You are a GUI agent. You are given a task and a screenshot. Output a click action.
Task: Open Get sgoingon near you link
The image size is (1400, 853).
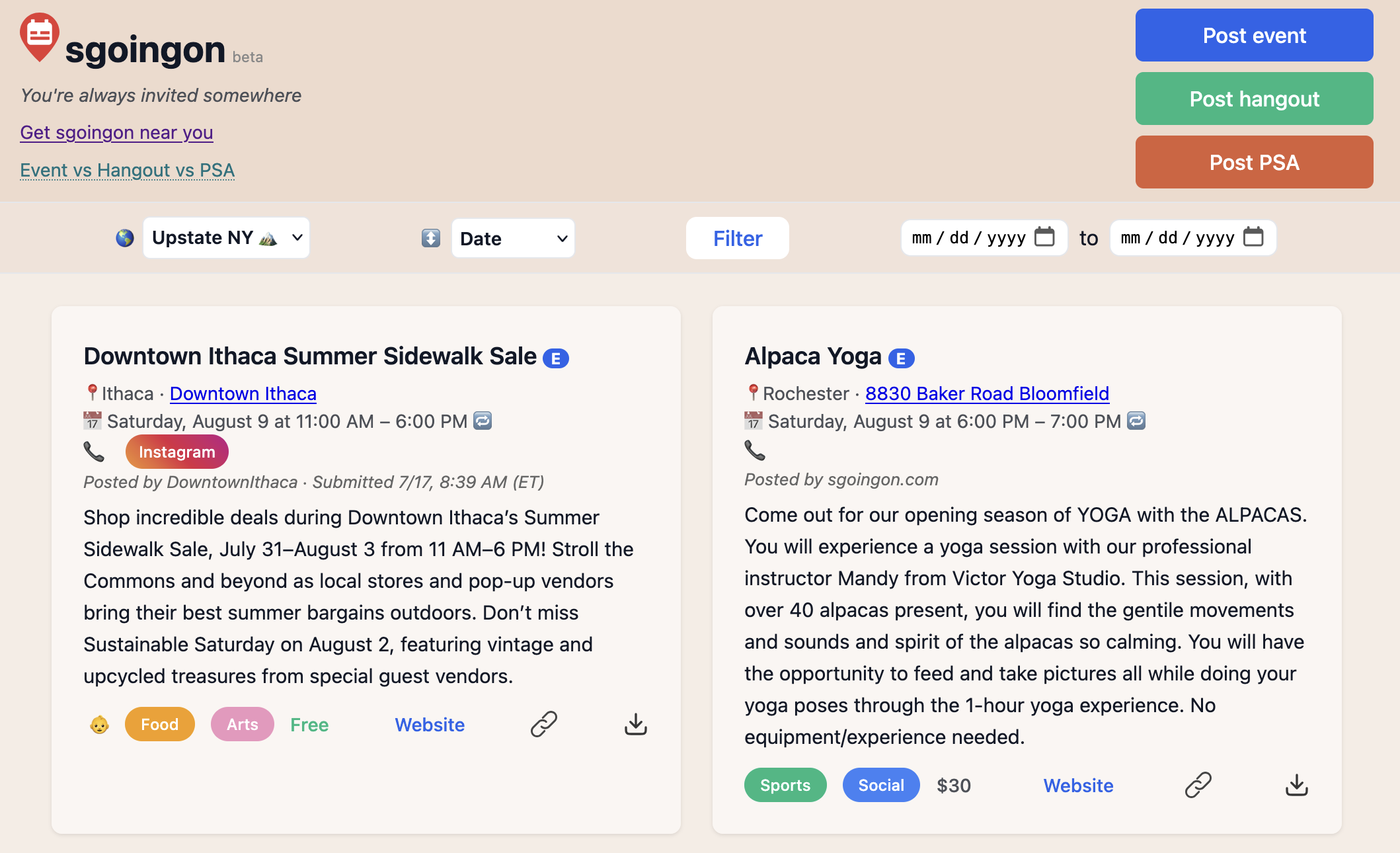coord(116,132)
